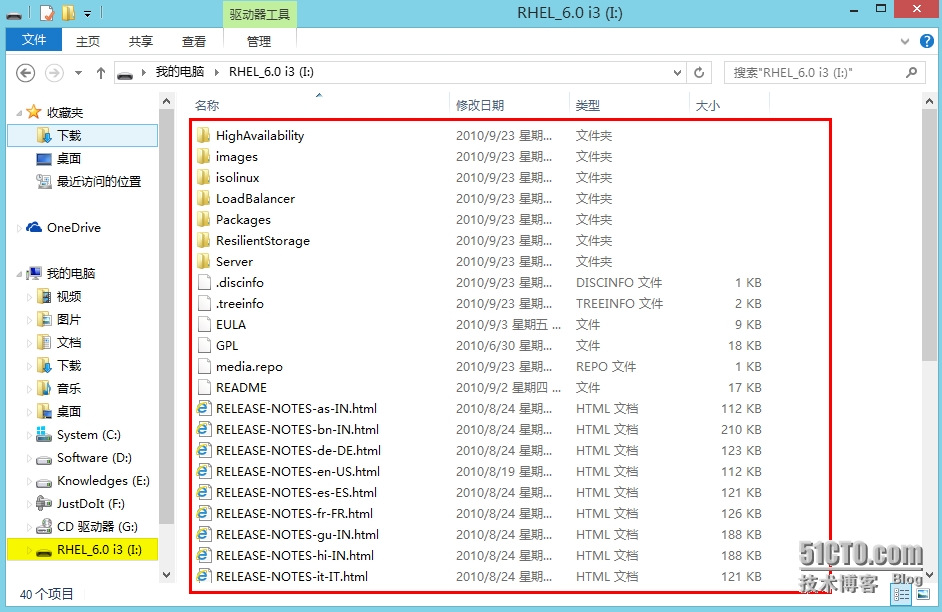942x612 pixels.
Task: Select the images folder icon
Action: tap(204, 157)
